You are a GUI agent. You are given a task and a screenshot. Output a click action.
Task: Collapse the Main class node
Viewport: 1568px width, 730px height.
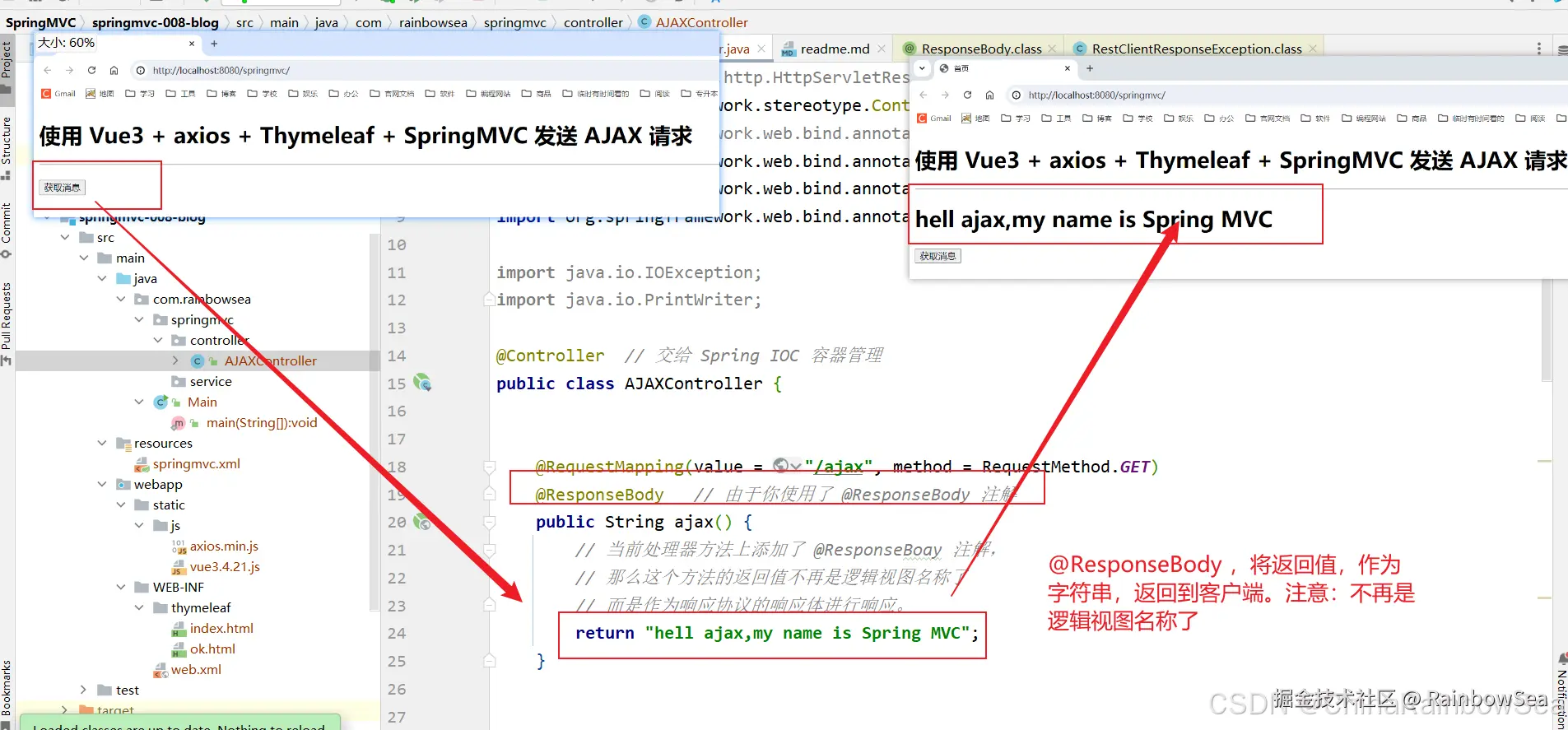coord(139,402)
